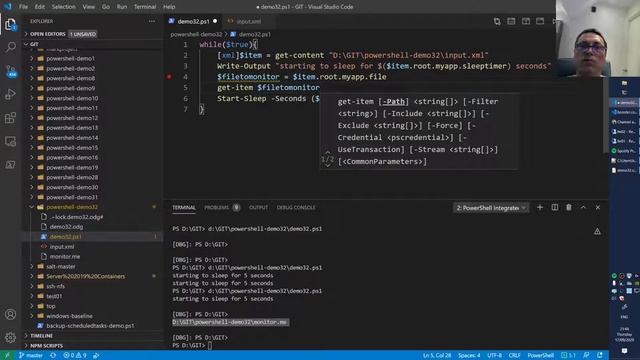The image size is (640, 360).
Task: Switch to the OUTPUT panel tab
Action: click(258, 207)
